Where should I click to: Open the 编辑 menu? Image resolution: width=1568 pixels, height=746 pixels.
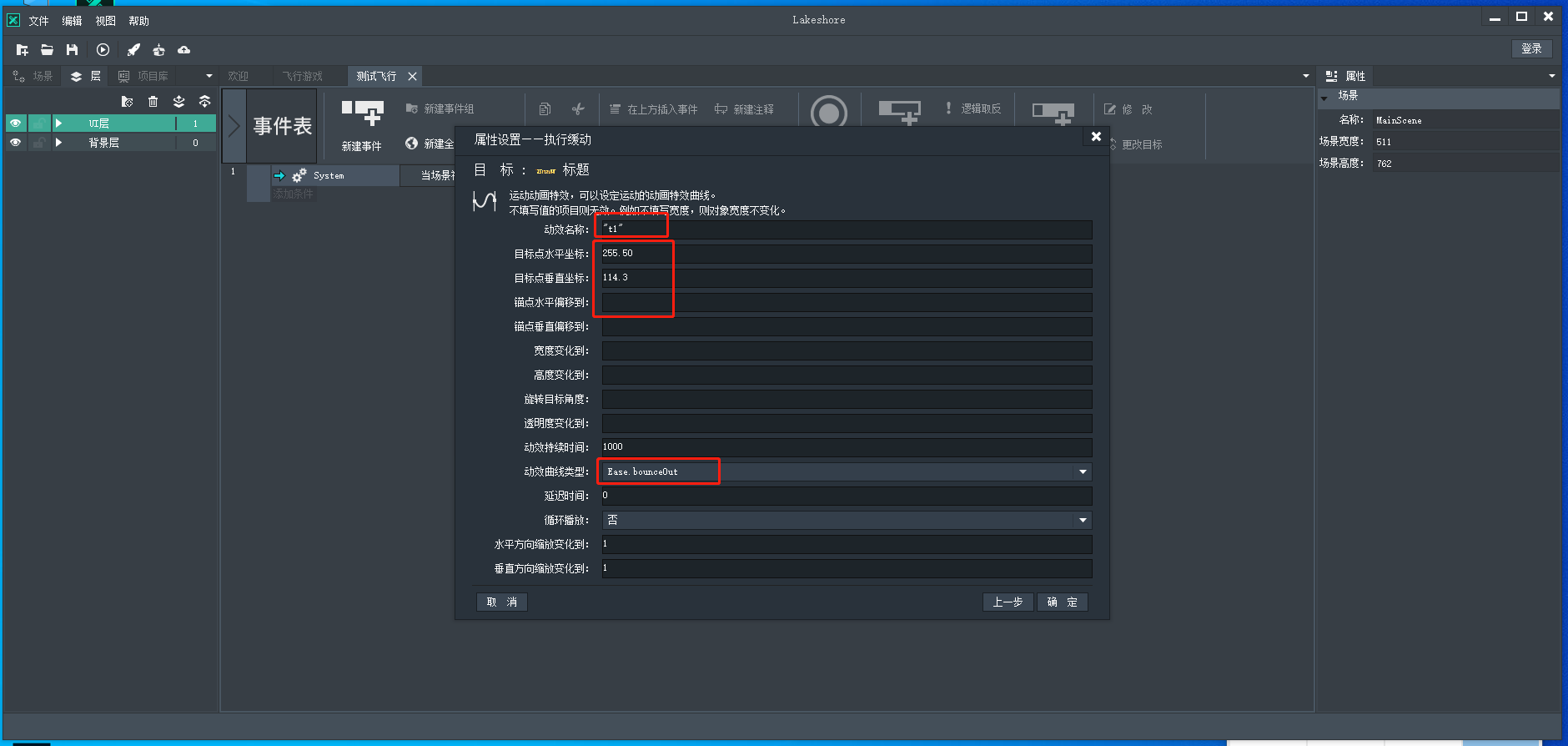coord(73,21)
